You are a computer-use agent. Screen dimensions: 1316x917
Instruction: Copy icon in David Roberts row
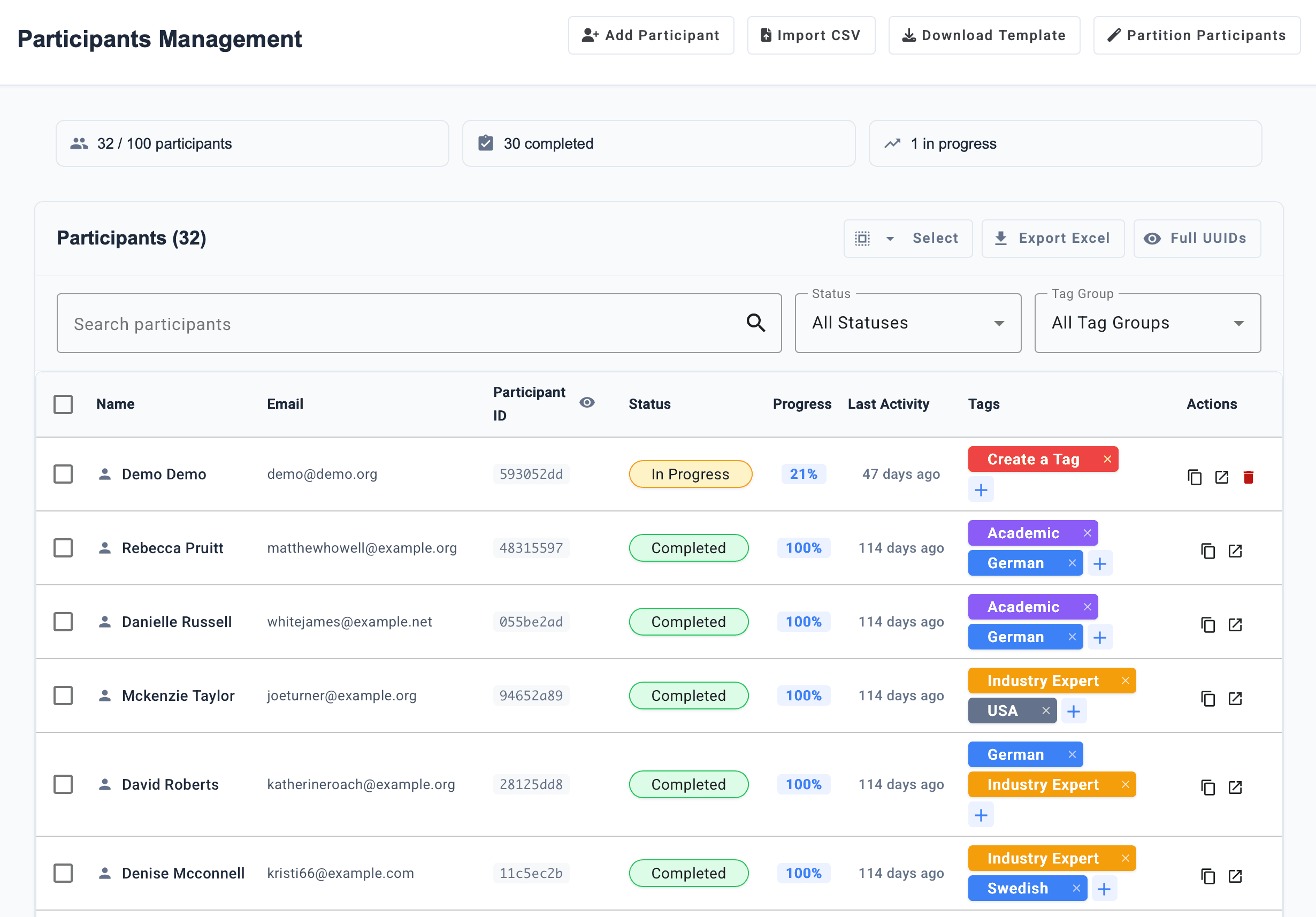[x=1208, y=788]
